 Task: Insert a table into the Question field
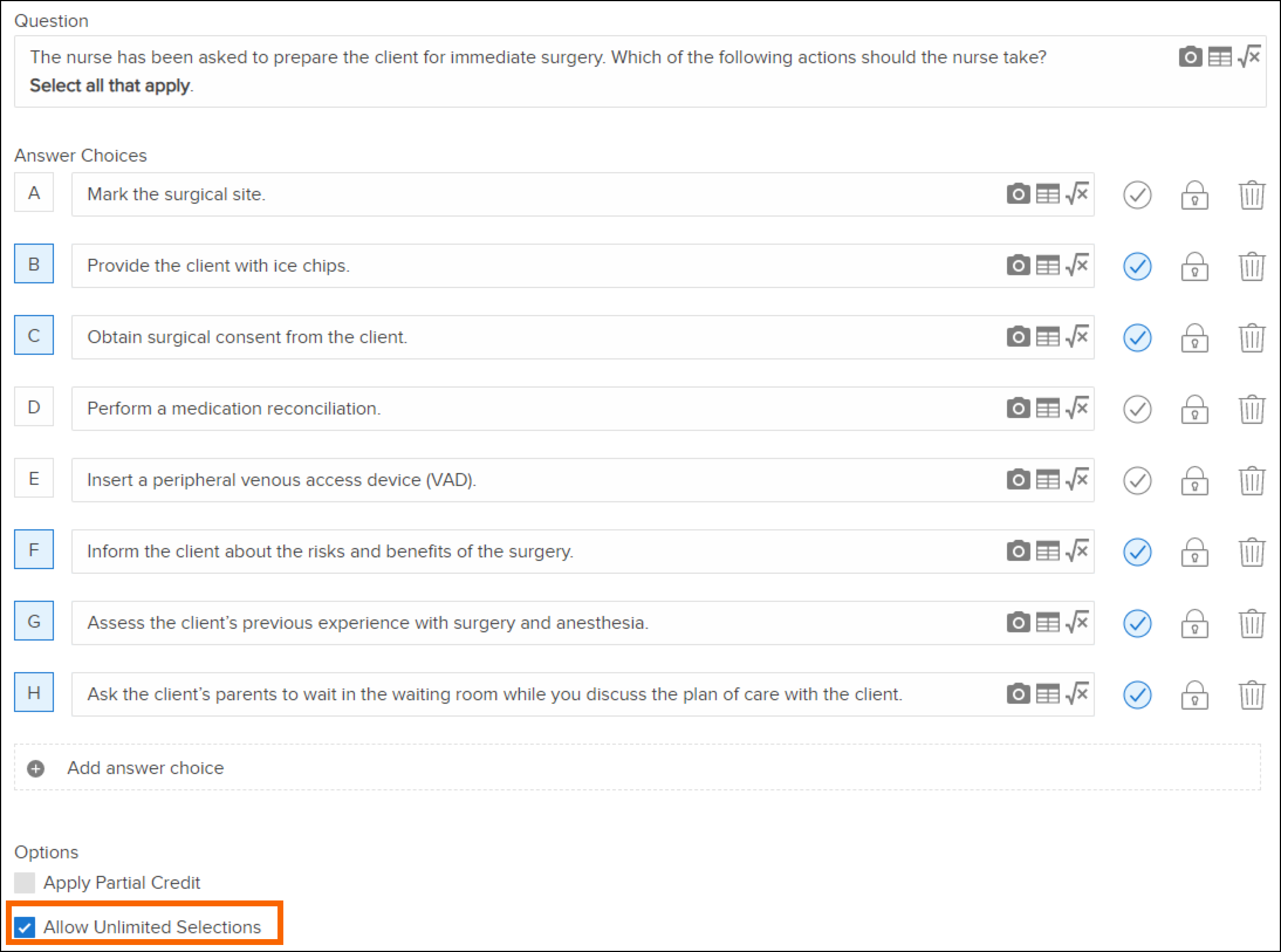point(1220,57)
